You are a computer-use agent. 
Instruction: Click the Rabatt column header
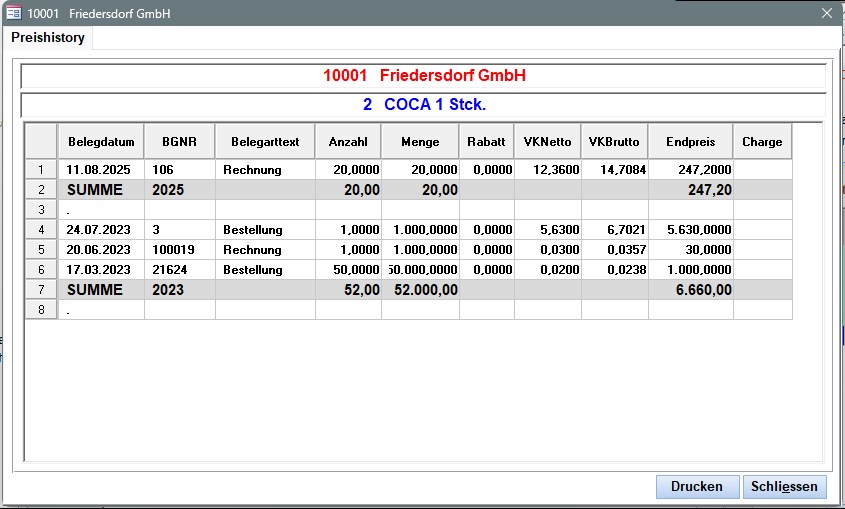coord(487,142)
